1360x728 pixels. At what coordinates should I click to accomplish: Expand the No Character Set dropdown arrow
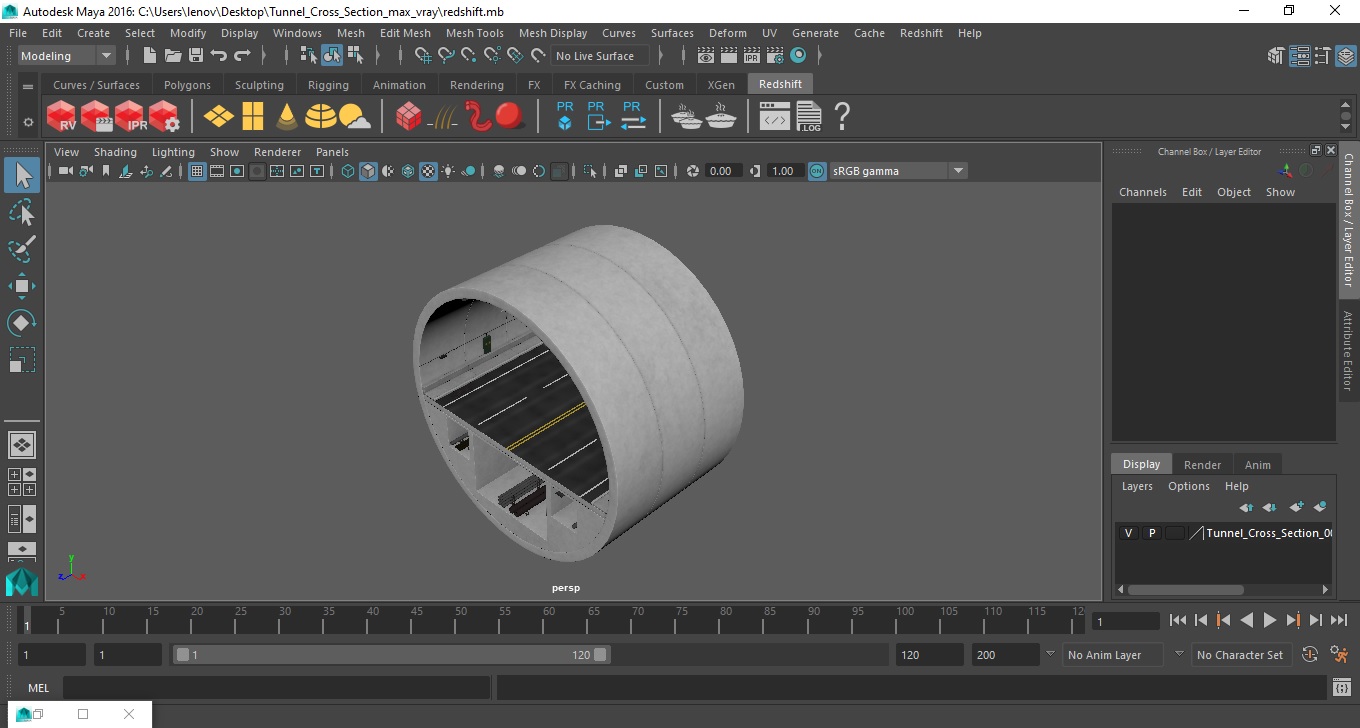1179,654
